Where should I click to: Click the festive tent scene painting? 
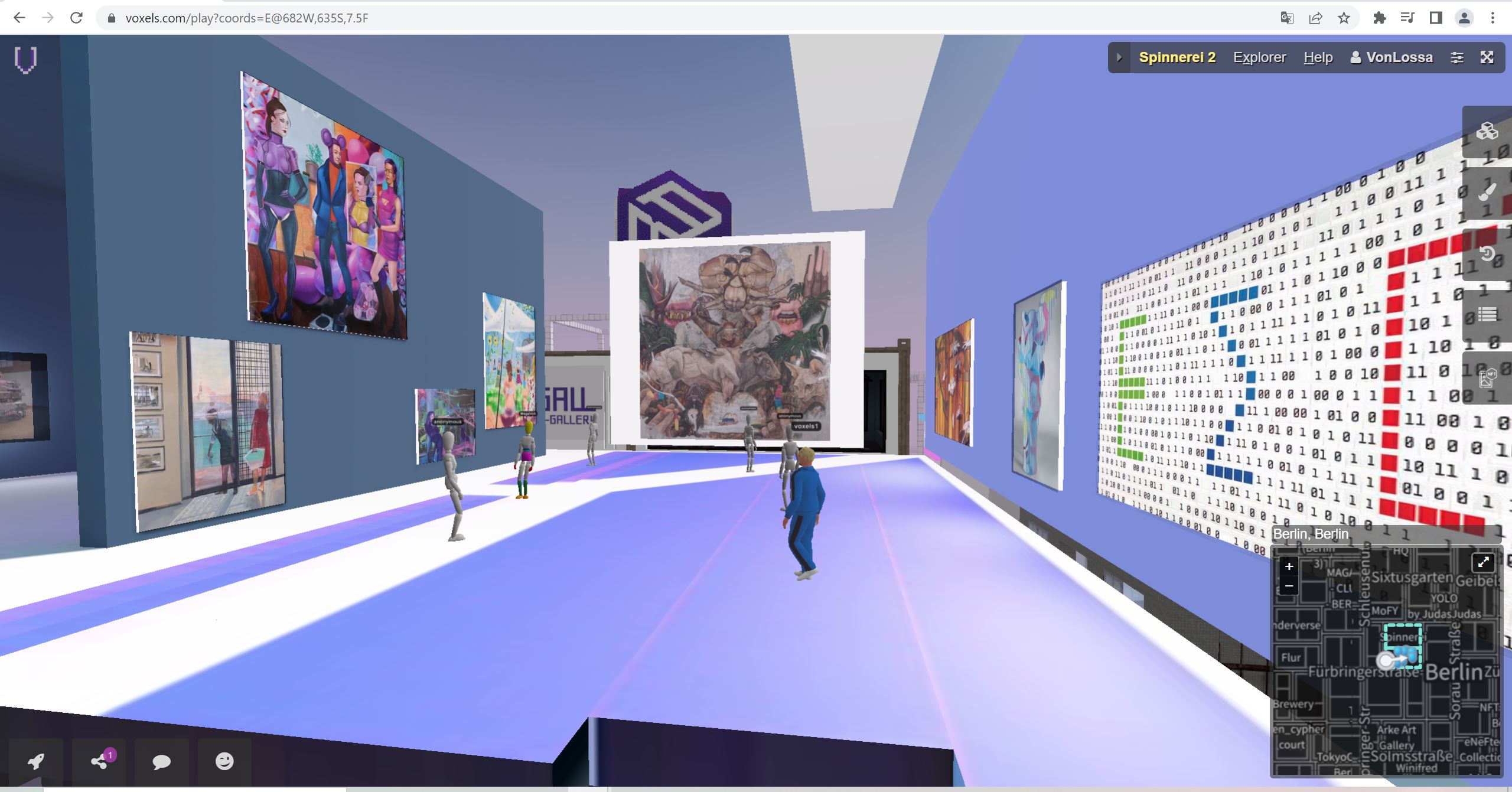510,361
